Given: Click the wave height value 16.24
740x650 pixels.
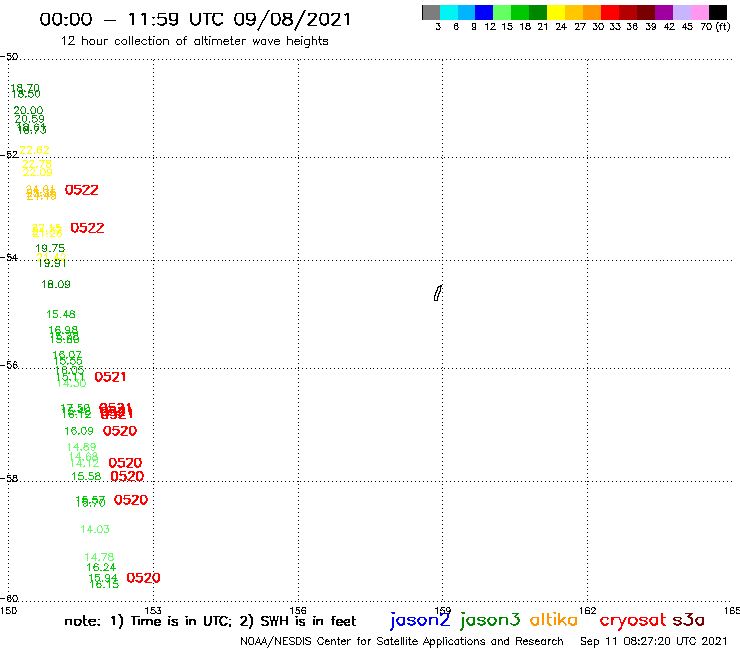Looking at the screenshot, I should click(101, 567).
